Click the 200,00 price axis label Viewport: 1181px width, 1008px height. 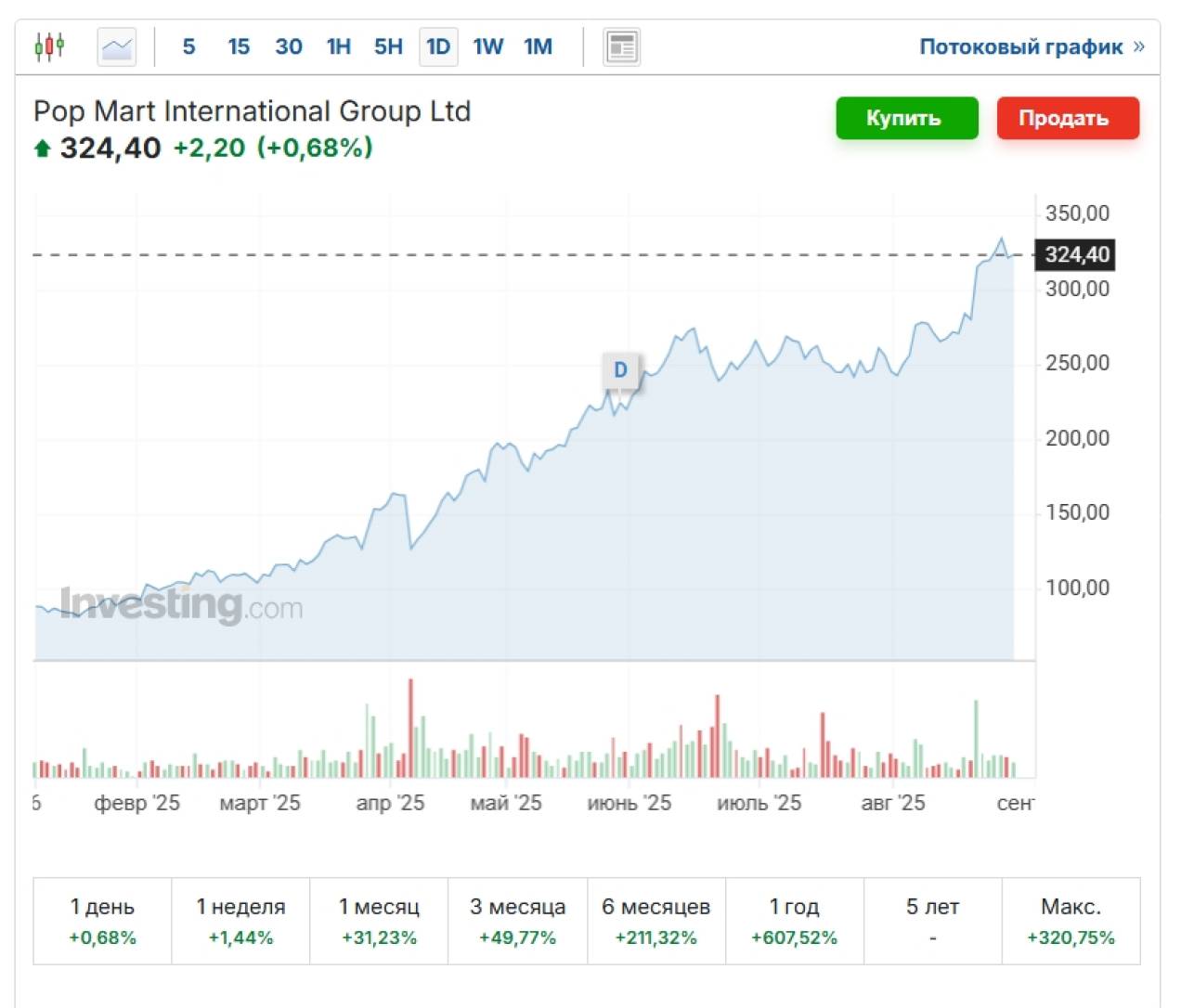[1077, 438]
